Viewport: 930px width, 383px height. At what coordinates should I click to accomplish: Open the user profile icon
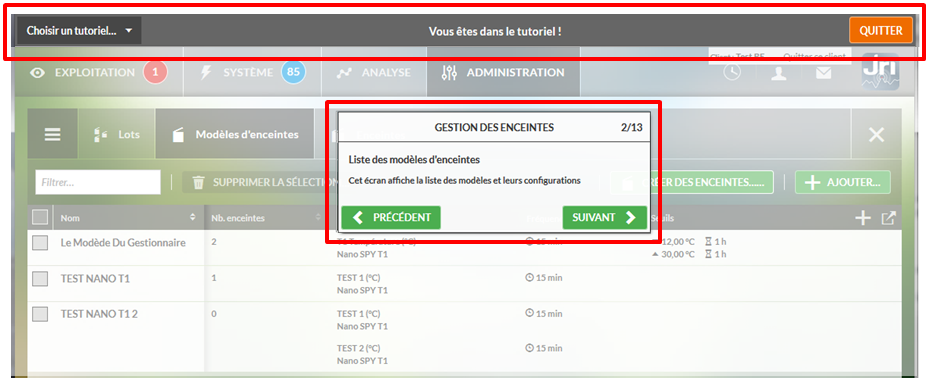pyautogui.click(x=779, y=73)
